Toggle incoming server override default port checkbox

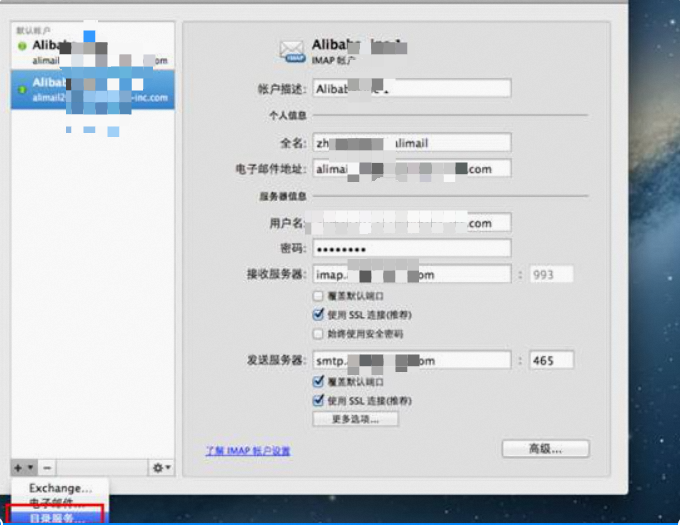pyautogui.click(x=318, y=297)
